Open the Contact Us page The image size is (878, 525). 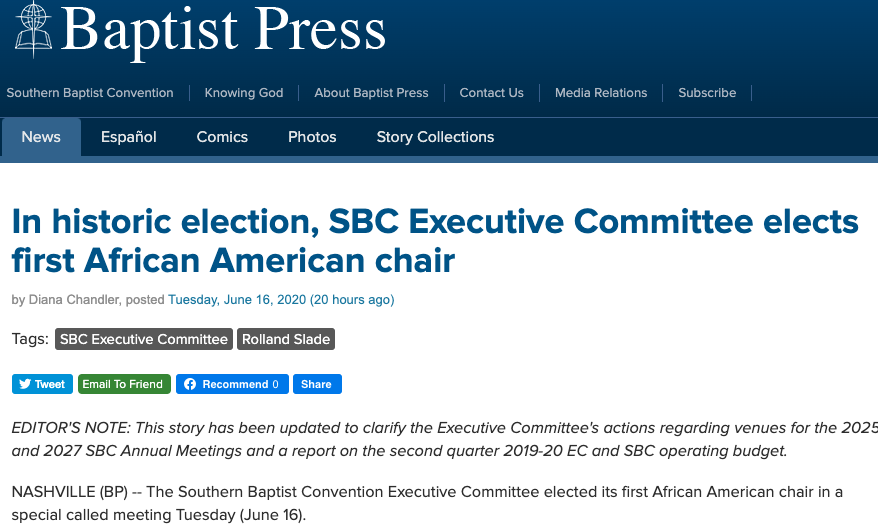pyautogui.click(x=492, y=93)
